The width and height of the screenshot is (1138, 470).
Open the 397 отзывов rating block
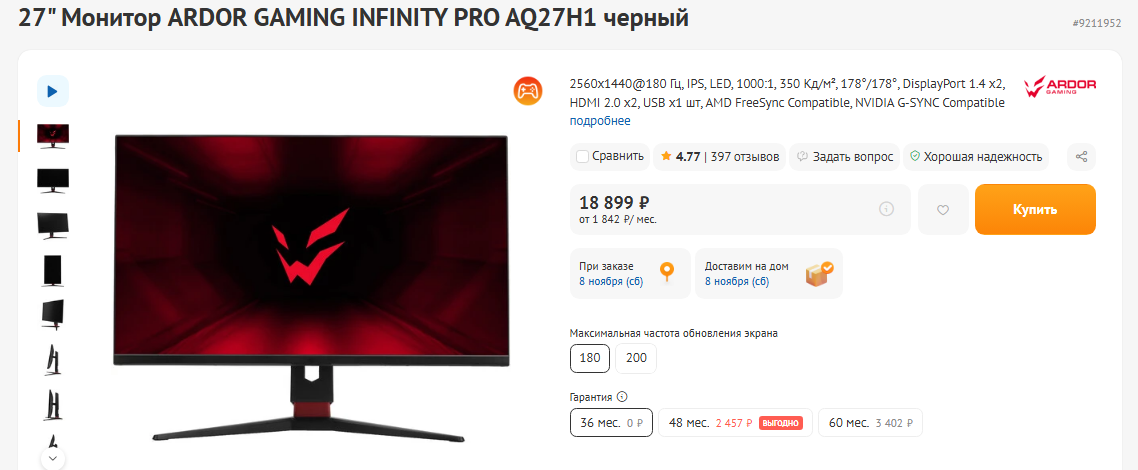click(719, 157)
